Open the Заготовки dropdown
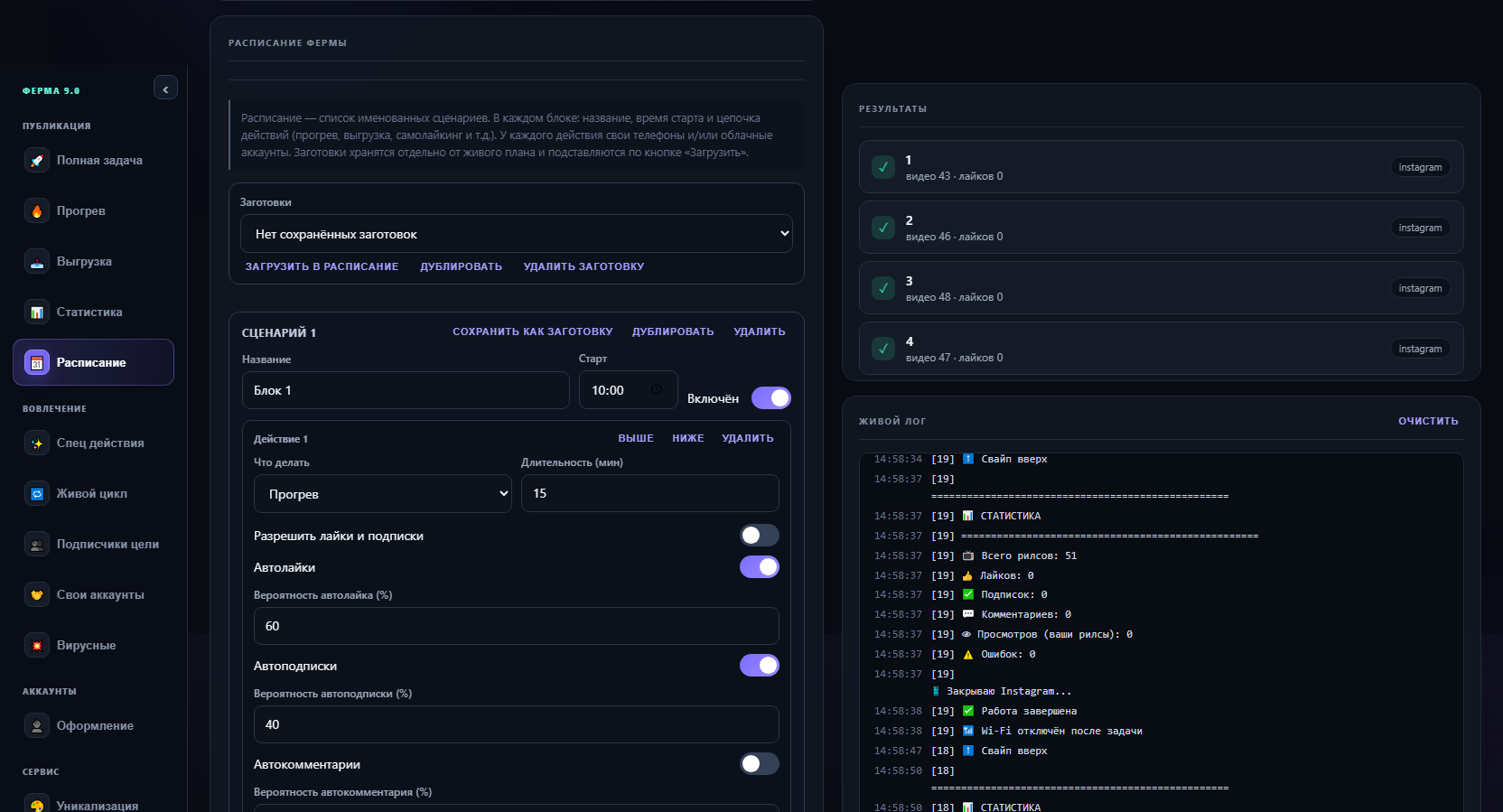This screenshot has width=1503, height=812. click(517, 234)
